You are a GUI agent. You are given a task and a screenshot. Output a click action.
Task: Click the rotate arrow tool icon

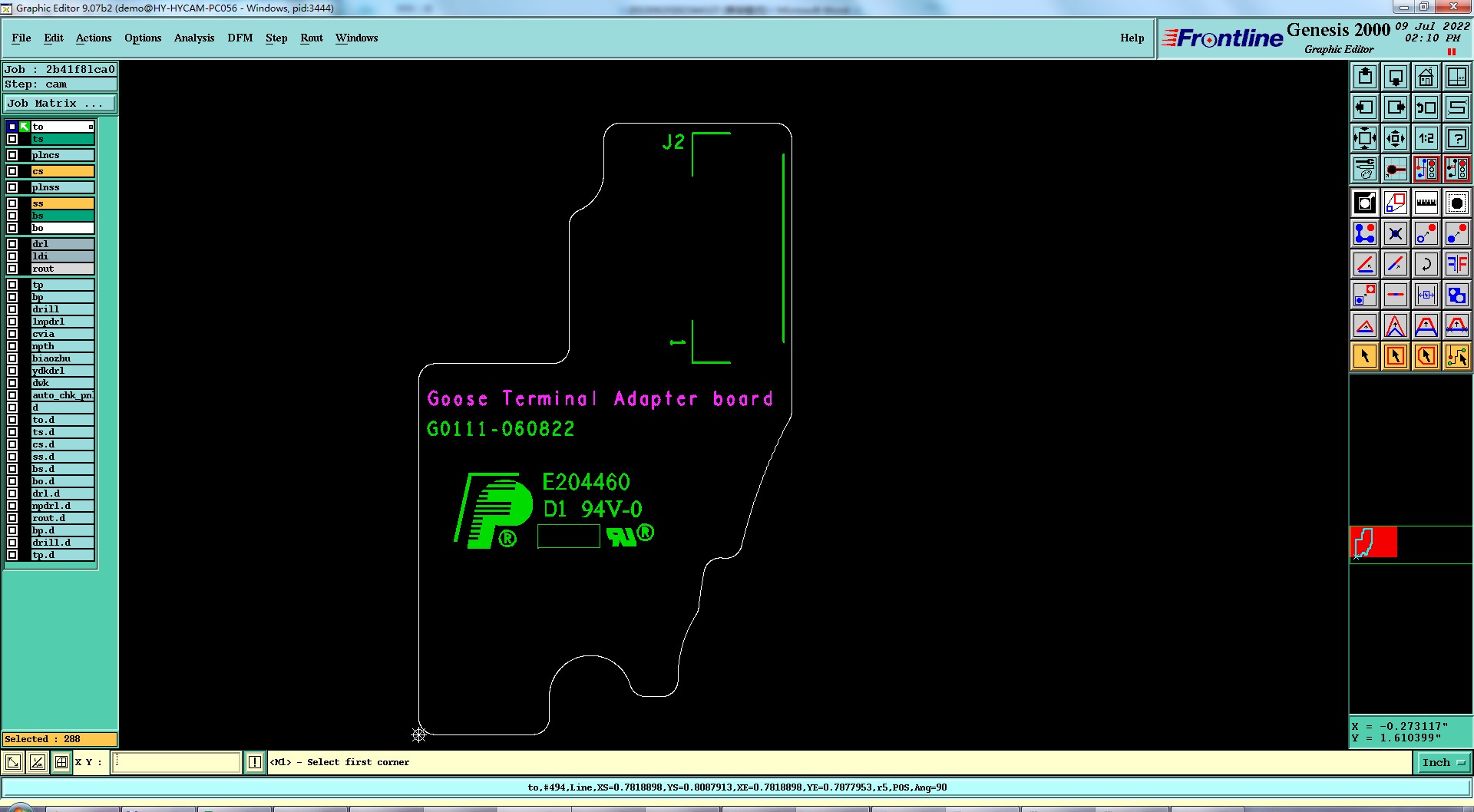(1426, 264)
